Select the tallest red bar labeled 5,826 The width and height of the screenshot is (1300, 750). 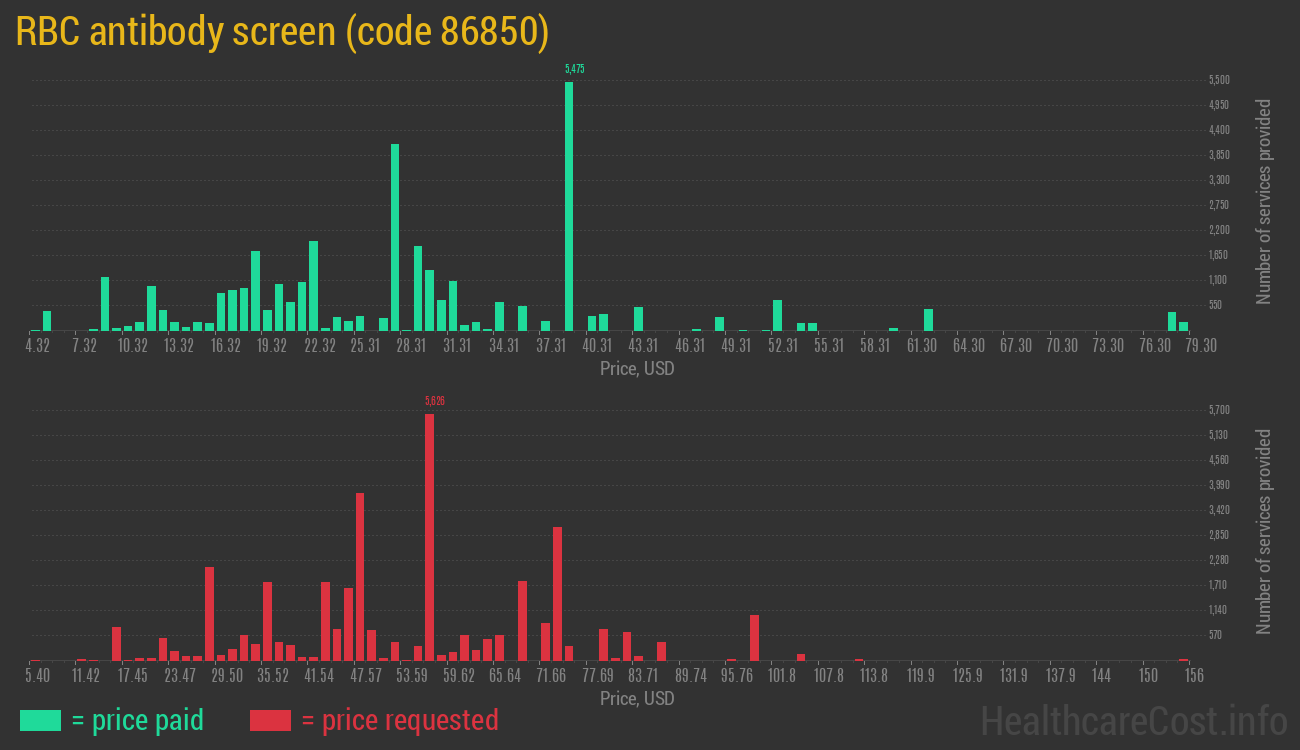tap(429, 537)
